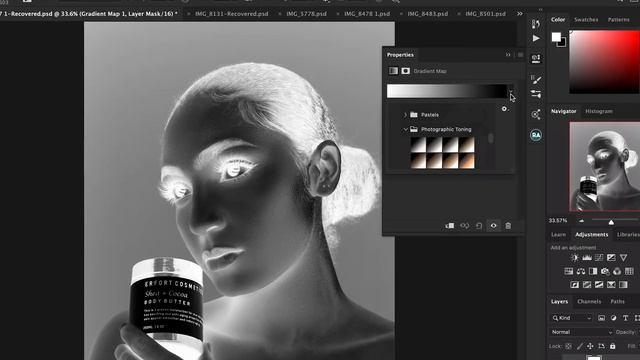Image resolution: width=640 pixels, height=360 pixels.
Task: Switch to IMG_8483.psd document tab
Action: coord(427,13)
